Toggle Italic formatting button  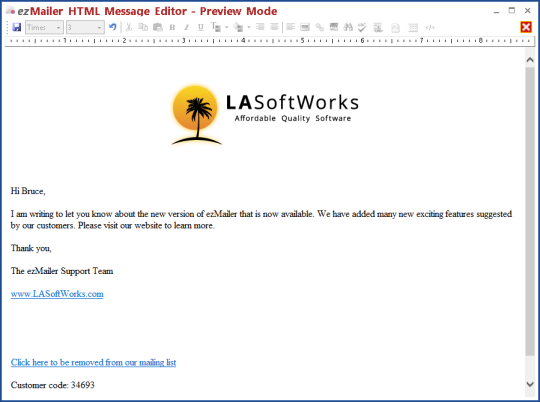click(186, 27)
